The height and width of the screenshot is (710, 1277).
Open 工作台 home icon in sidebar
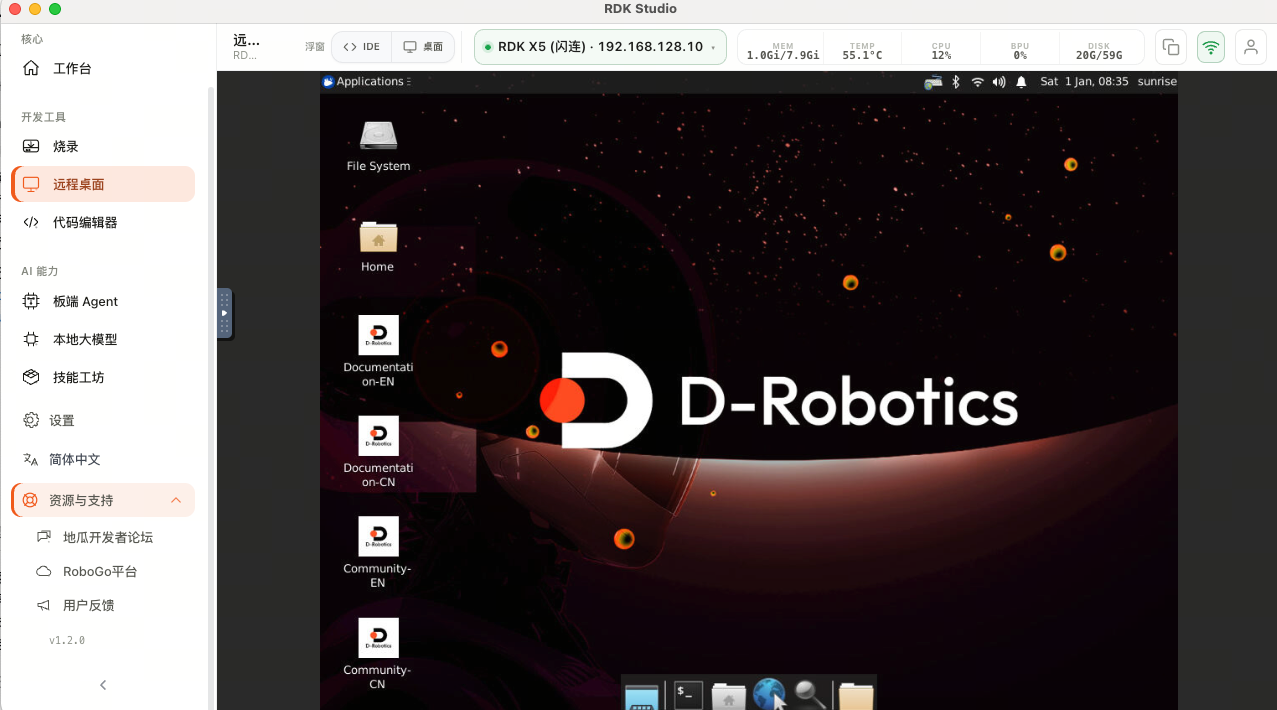(x=31, y=69)
